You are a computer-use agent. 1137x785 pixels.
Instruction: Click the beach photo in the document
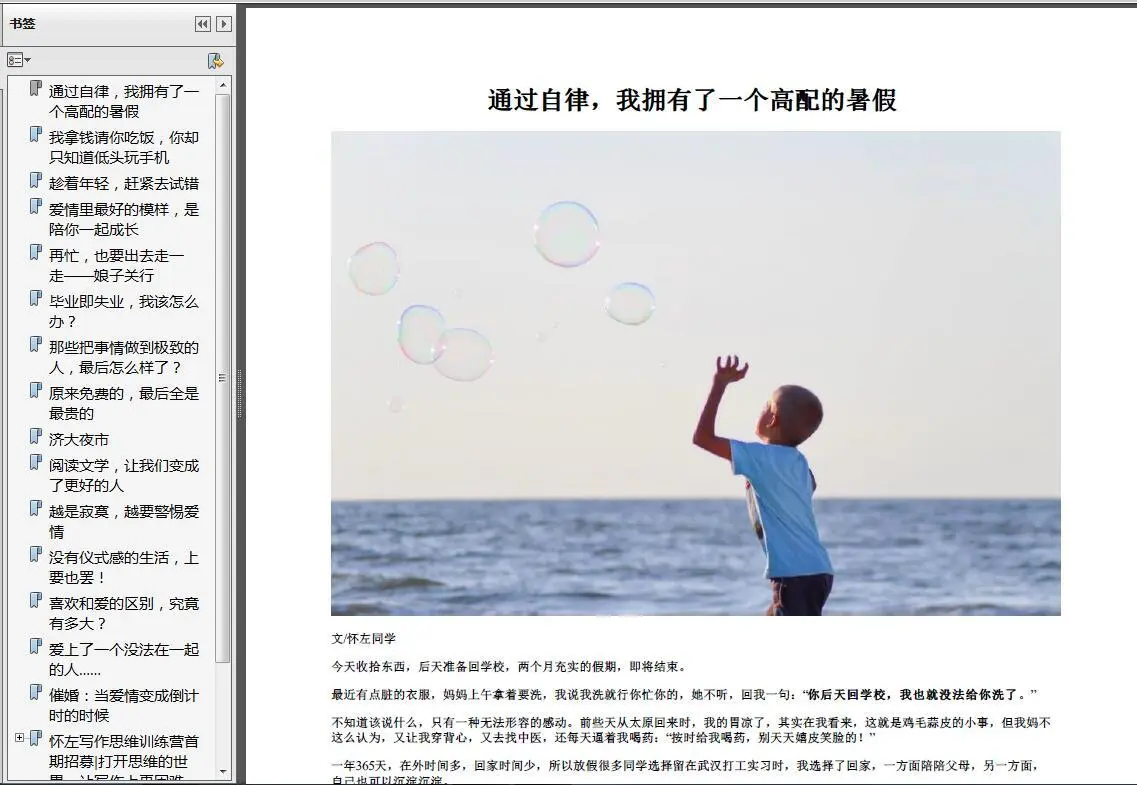click(x=698, y=377)
